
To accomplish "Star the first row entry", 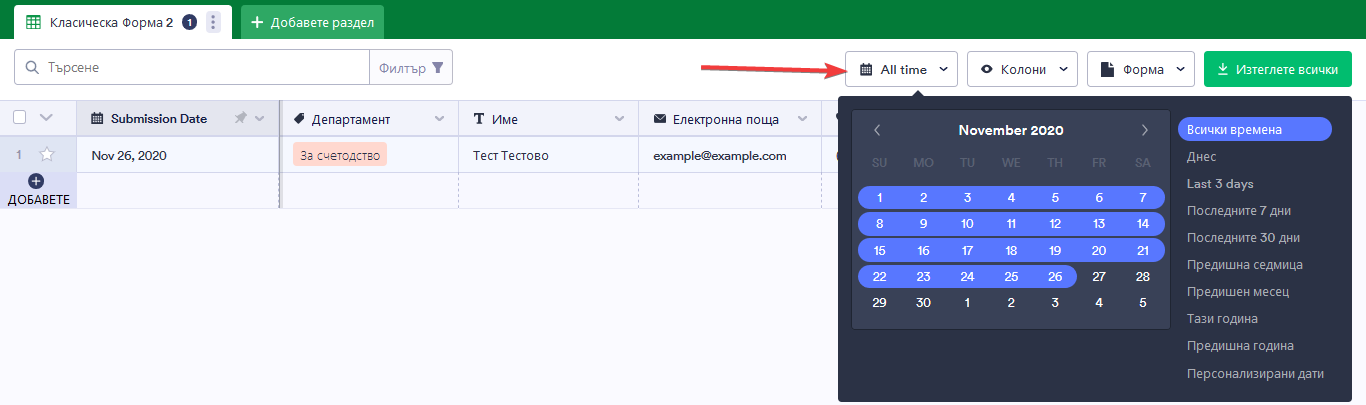I will tap(46, 155).
